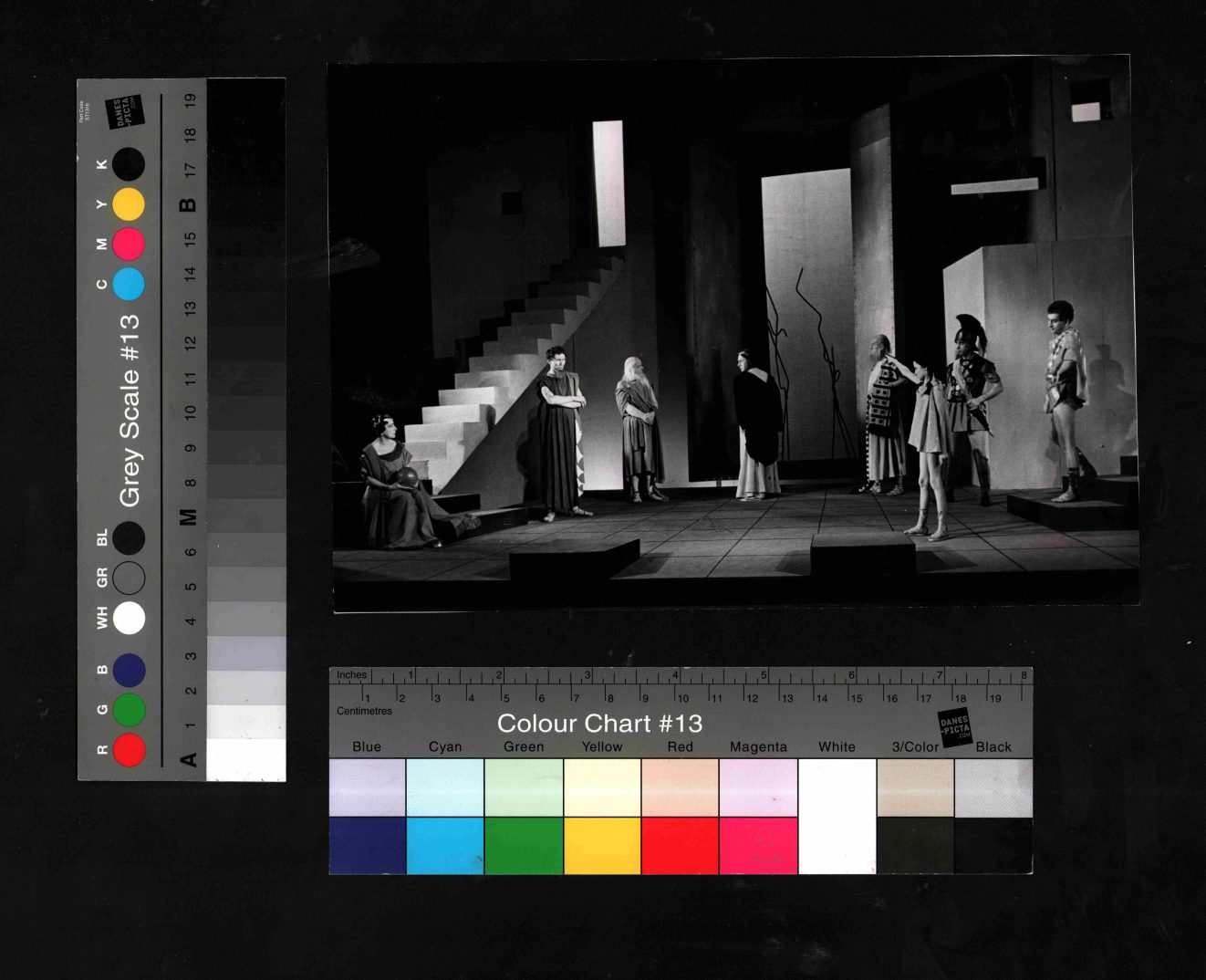Viewport: 1206px width, 980px height.
Task: Click the Danes Picta logo on the Colour Chart
Action: (x=955, y=728)
